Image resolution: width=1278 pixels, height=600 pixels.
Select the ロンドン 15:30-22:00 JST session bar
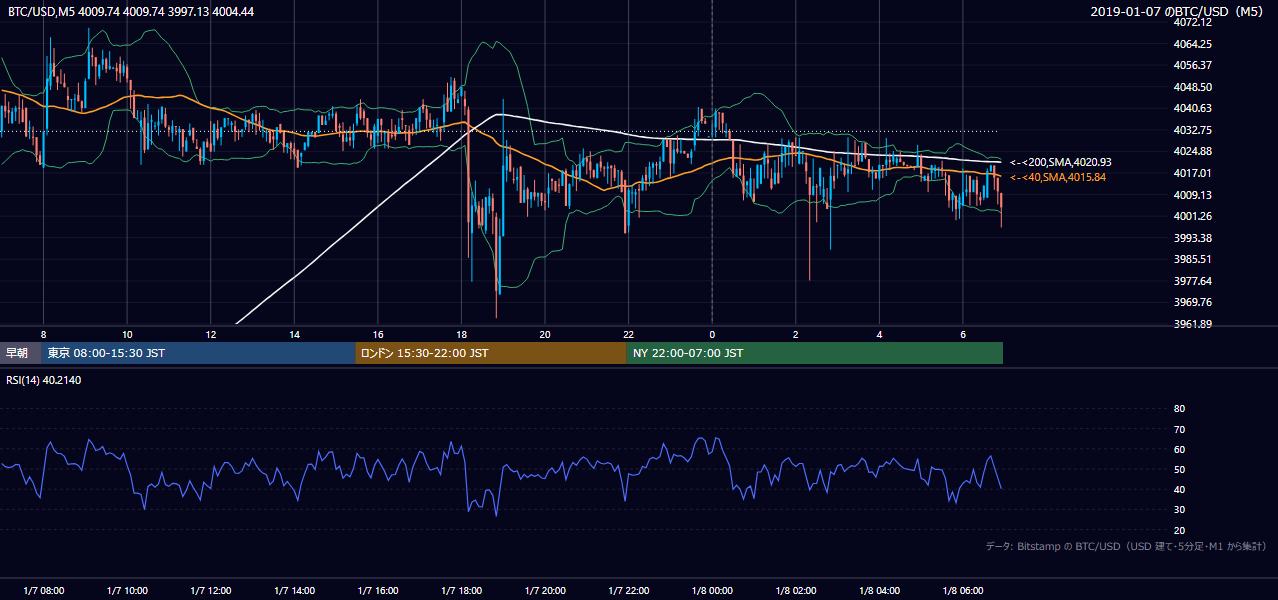pos(491,353)
